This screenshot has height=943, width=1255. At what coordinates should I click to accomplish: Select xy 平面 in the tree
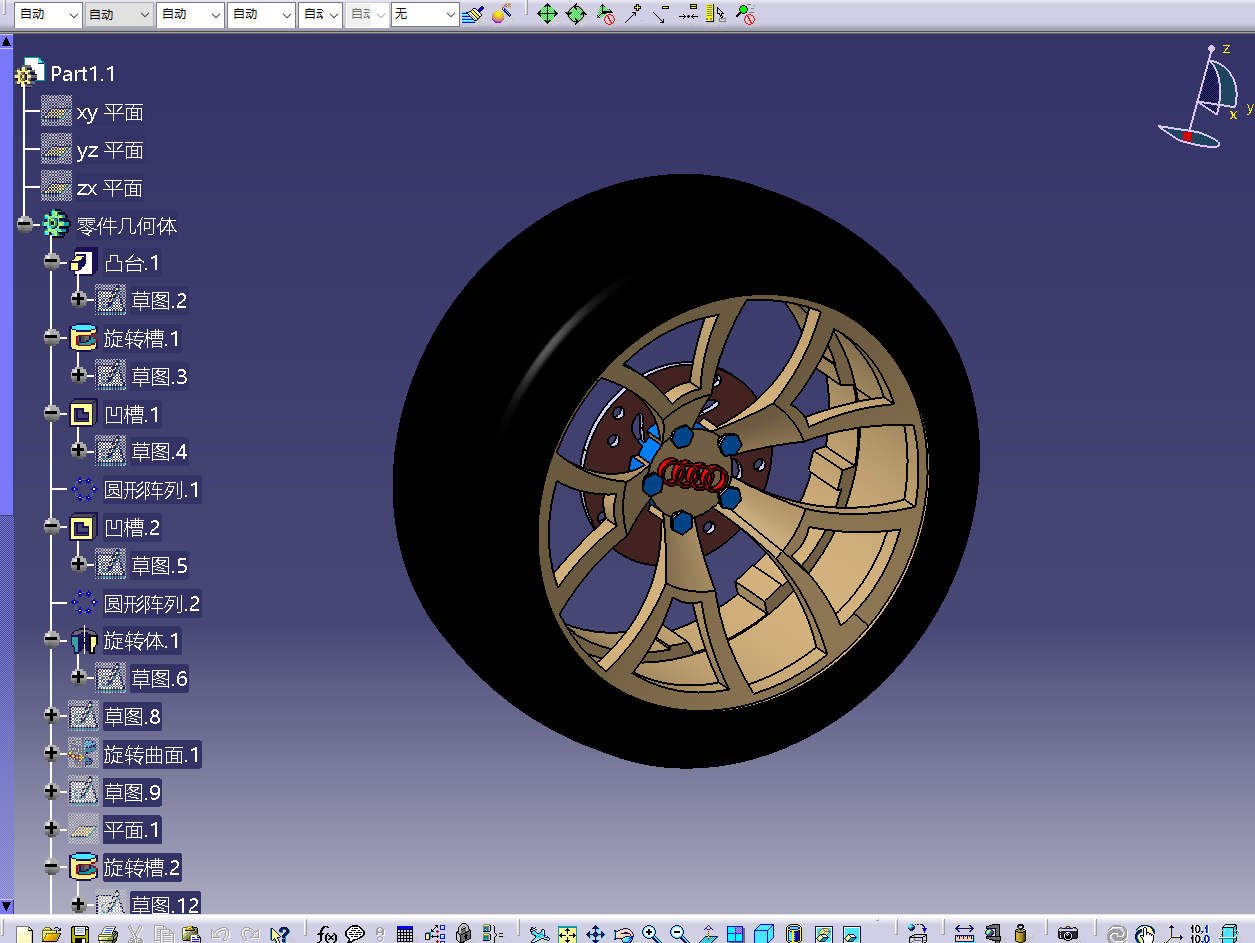pyautogui.click(x=109, y=113)
